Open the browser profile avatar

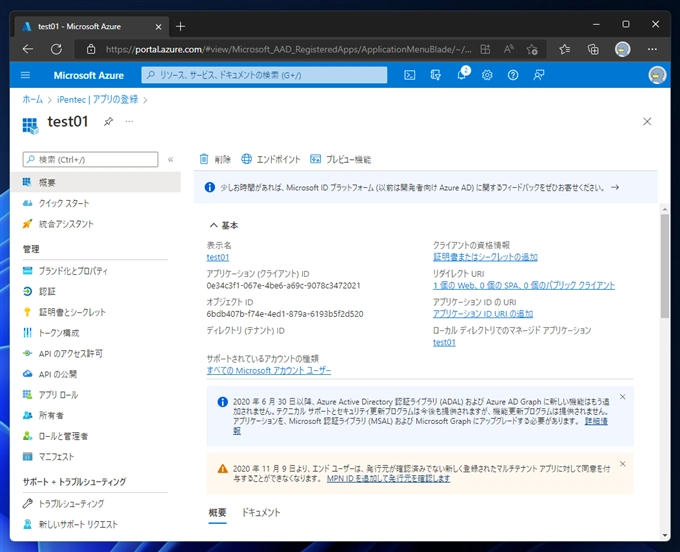coord(622,49)
